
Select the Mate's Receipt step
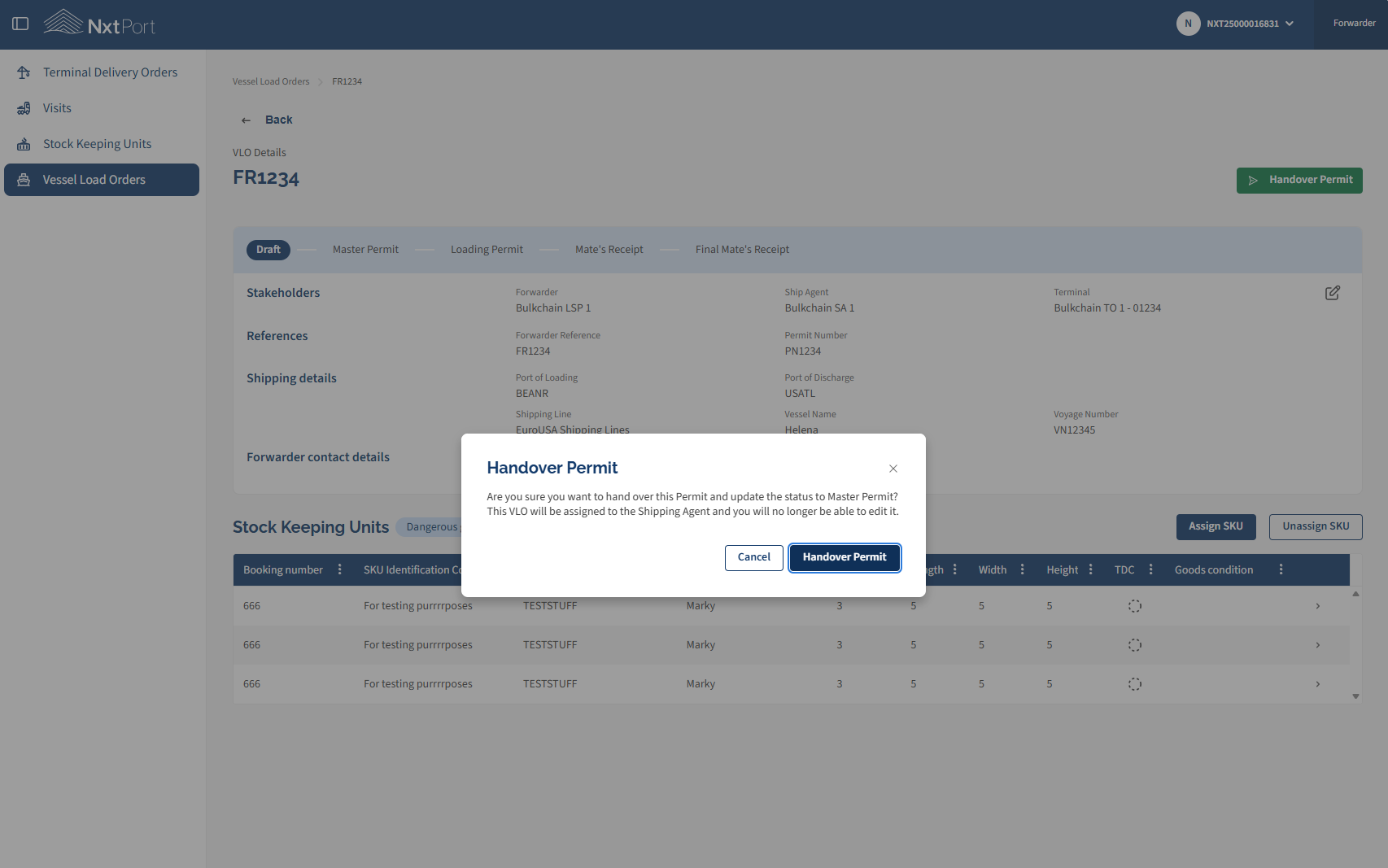pos(609,250)
